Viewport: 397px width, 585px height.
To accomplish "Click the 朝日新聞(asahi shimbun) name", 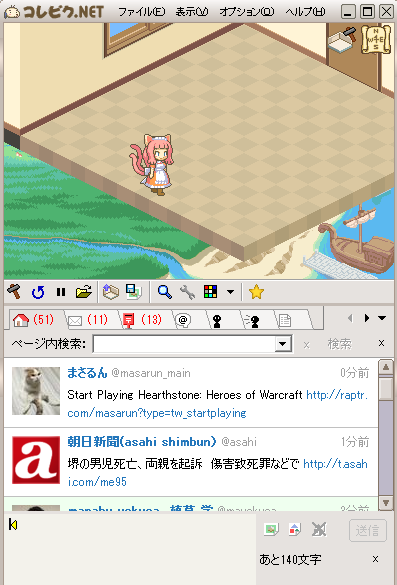I will point(142,442).
